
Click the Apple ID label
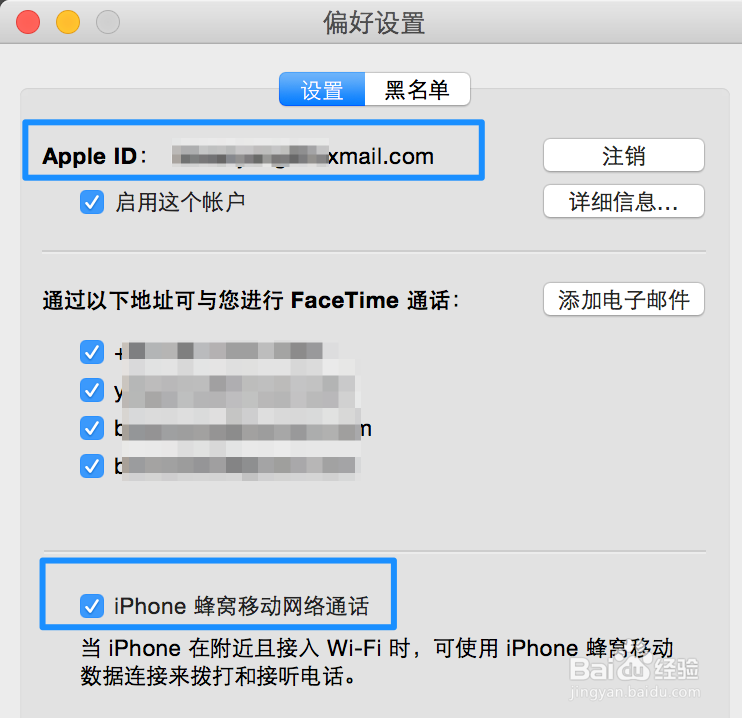coord(94,156)
